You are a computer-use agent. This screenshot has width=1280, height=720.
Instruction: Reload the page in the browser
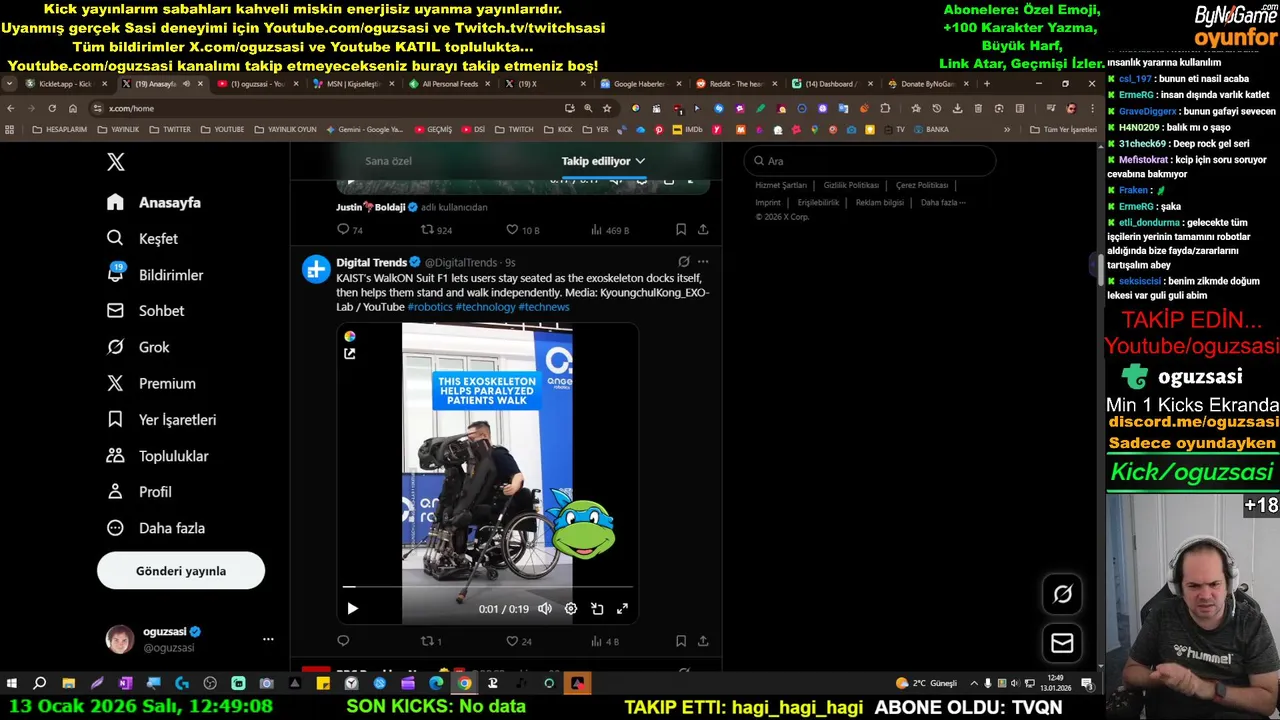click(52, 108)
